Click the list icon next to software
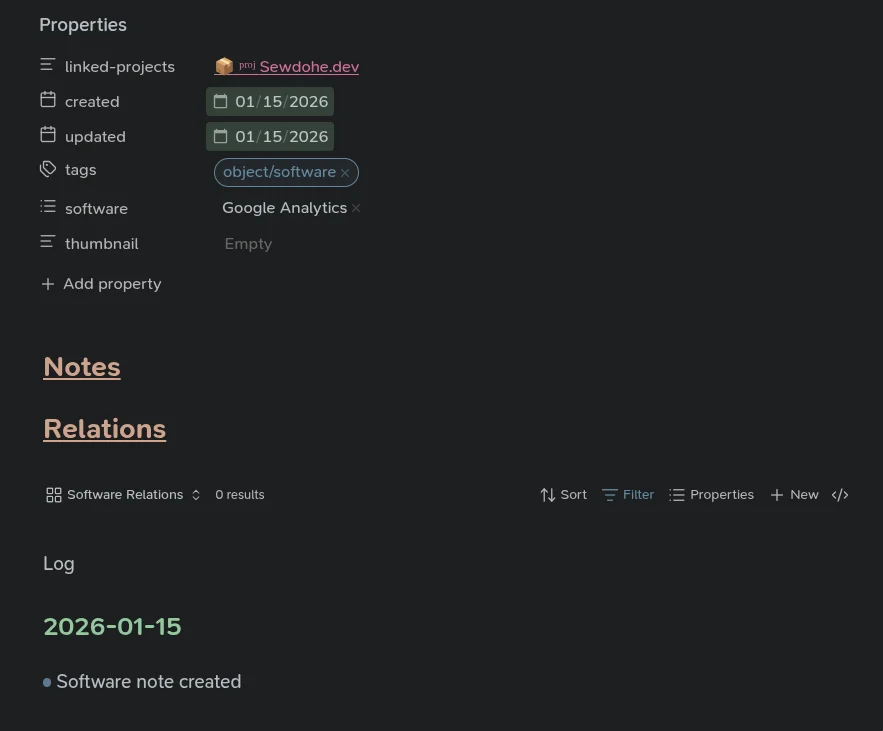The width and height of the screenshot is (883, 731). click(47, 206)
